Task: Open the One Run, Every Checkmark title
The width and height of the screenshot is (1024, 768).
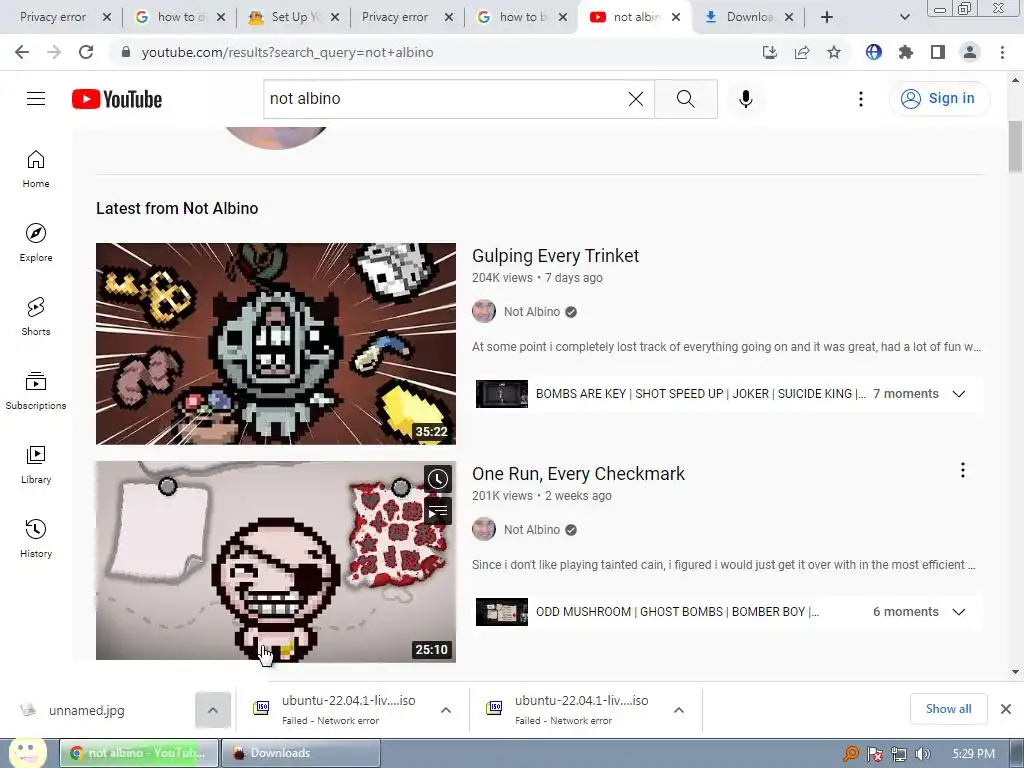Action: coord(578,473)
